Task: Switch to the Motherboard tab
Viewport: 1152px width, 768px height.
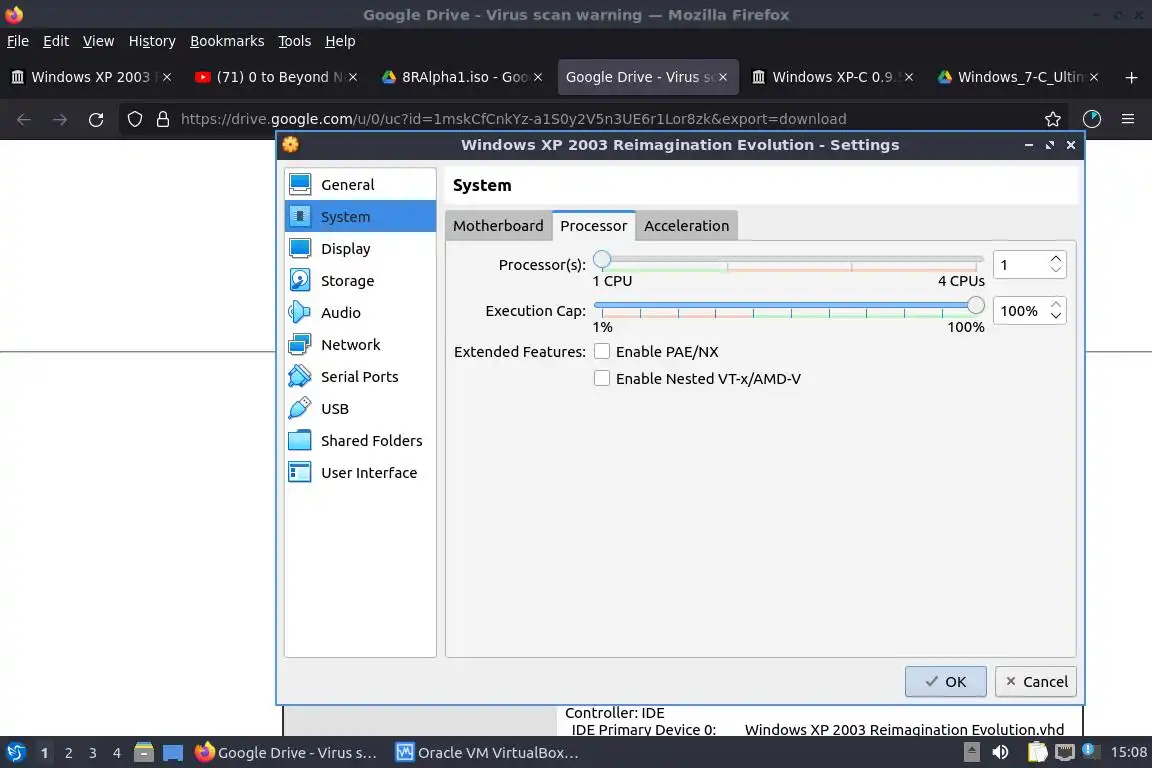Action: coord(498,226)
